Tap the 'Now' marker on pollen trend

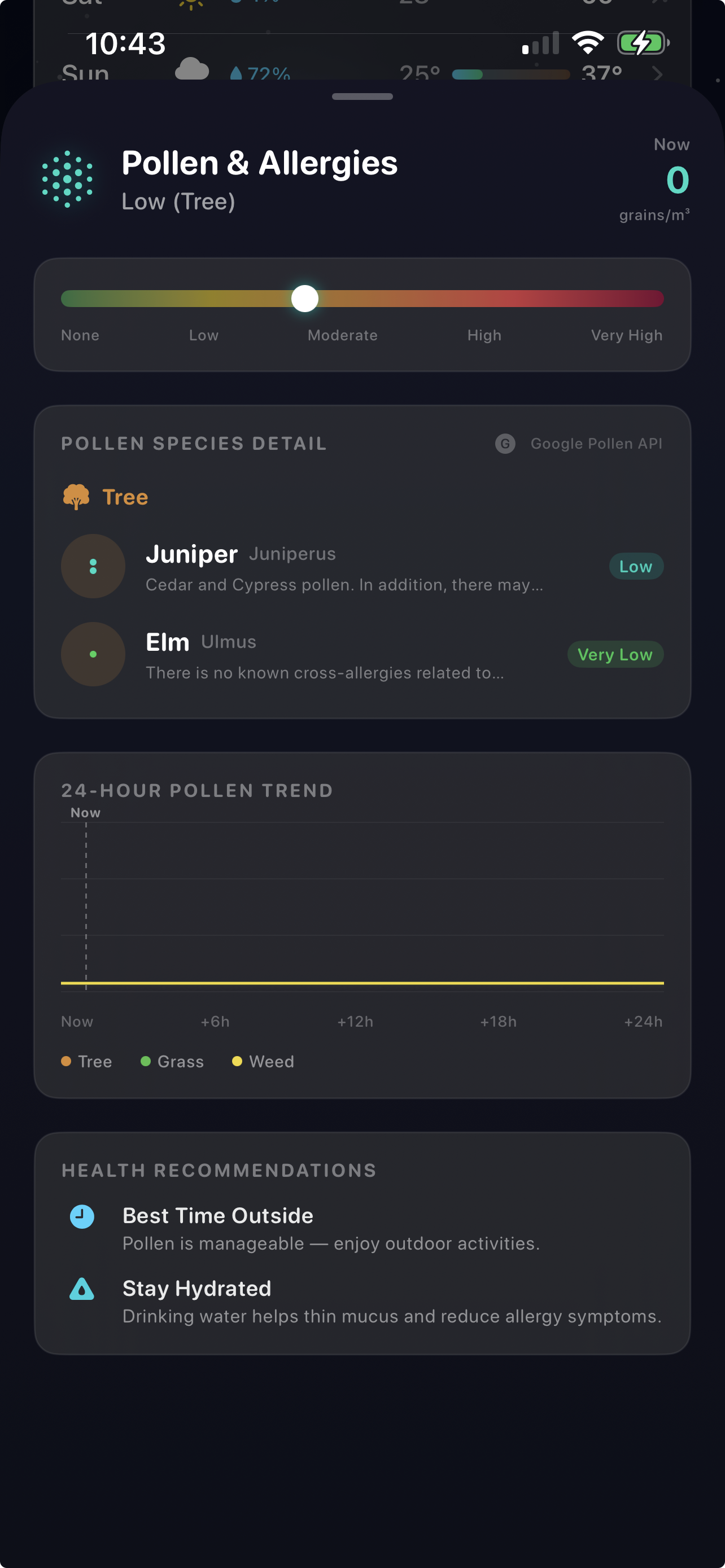(86, 813)
